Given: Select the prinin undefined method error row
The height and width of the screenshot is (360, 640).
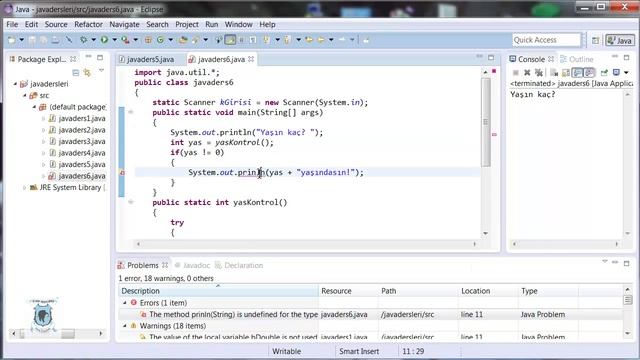Looking at the screenshot, I should coord(370,314).
